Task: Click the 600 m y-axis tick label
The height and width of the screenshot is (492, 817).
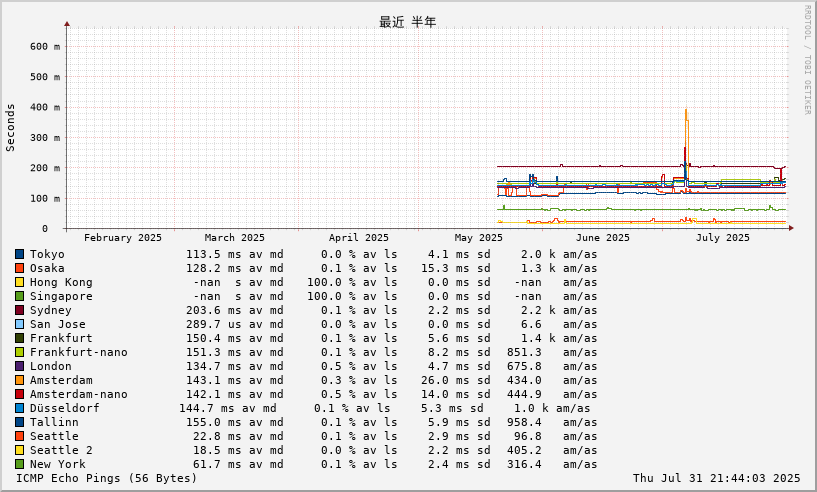Action: pyautogui.click(x=45, y=46)
